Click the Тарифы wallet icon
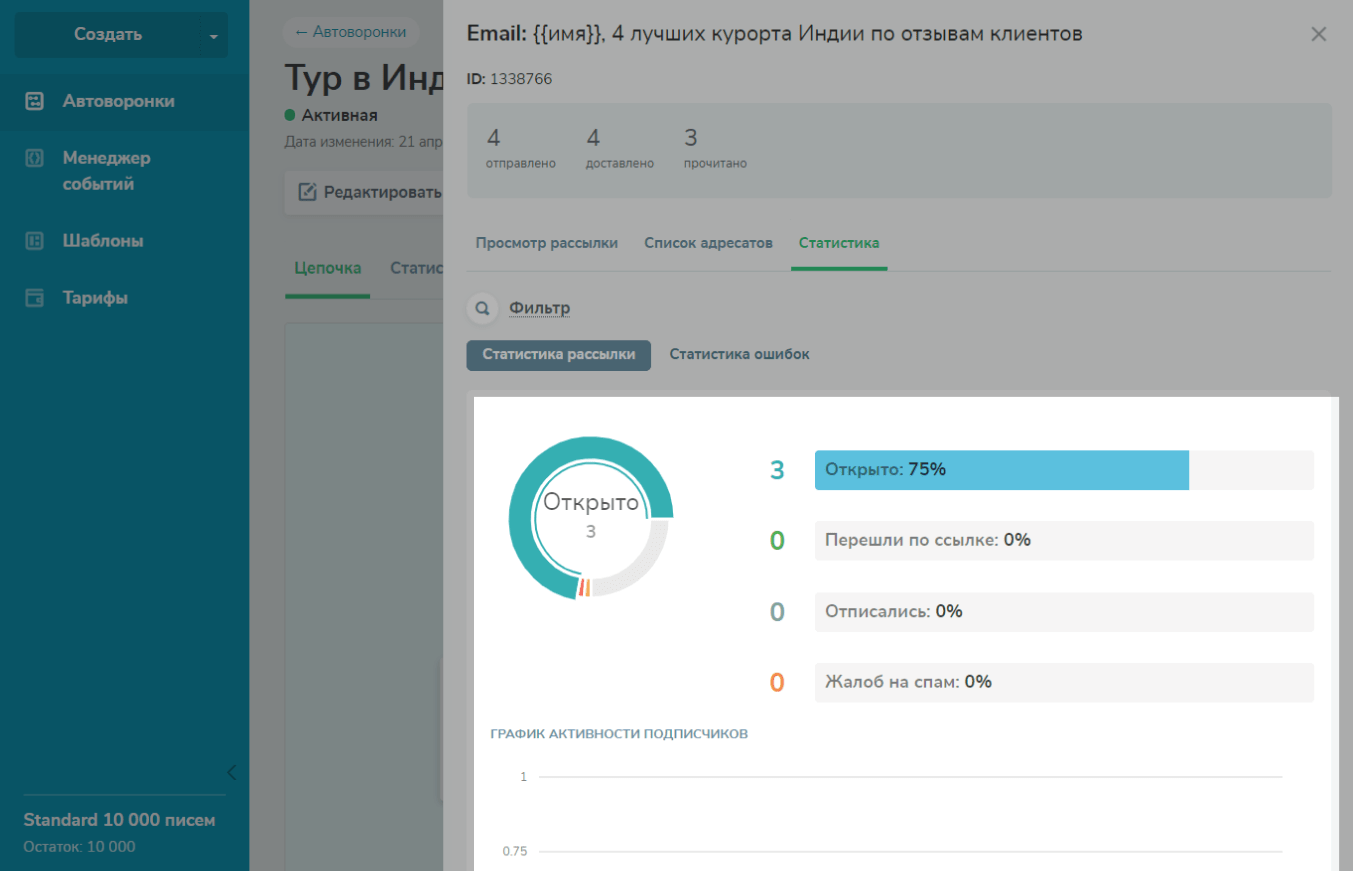1353x871 pixels. (35, 298)
